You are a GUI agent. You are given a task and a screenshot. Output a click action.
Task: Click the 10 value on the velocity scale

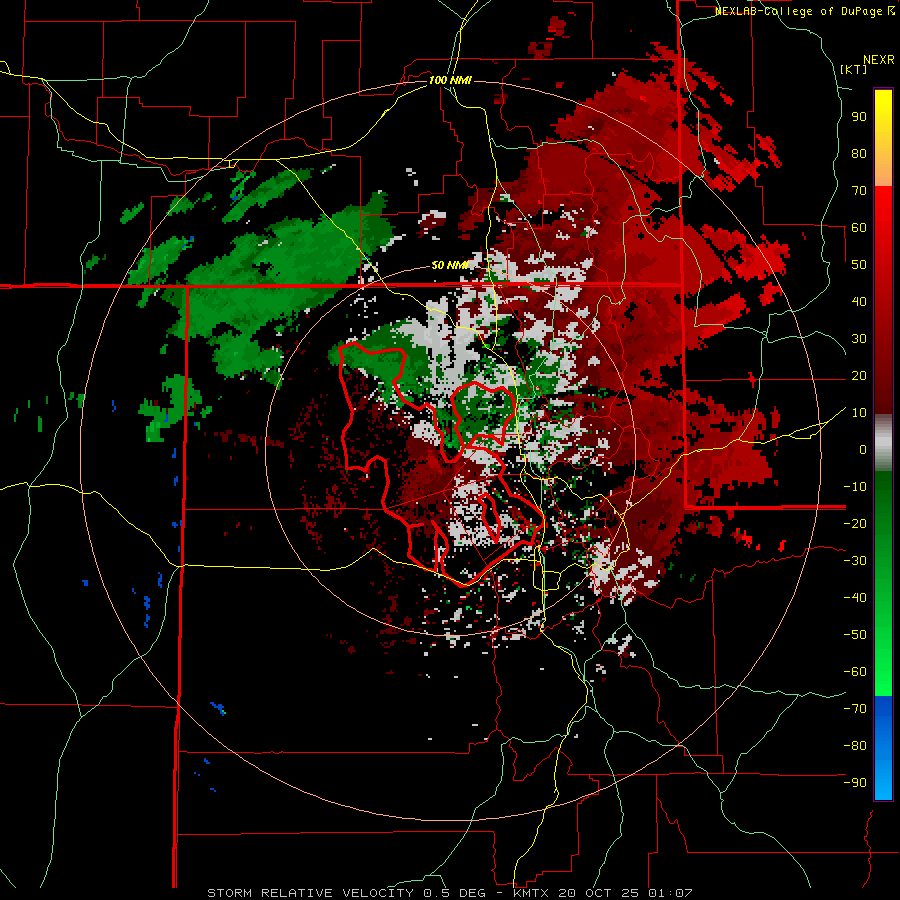tap(859, 413)
